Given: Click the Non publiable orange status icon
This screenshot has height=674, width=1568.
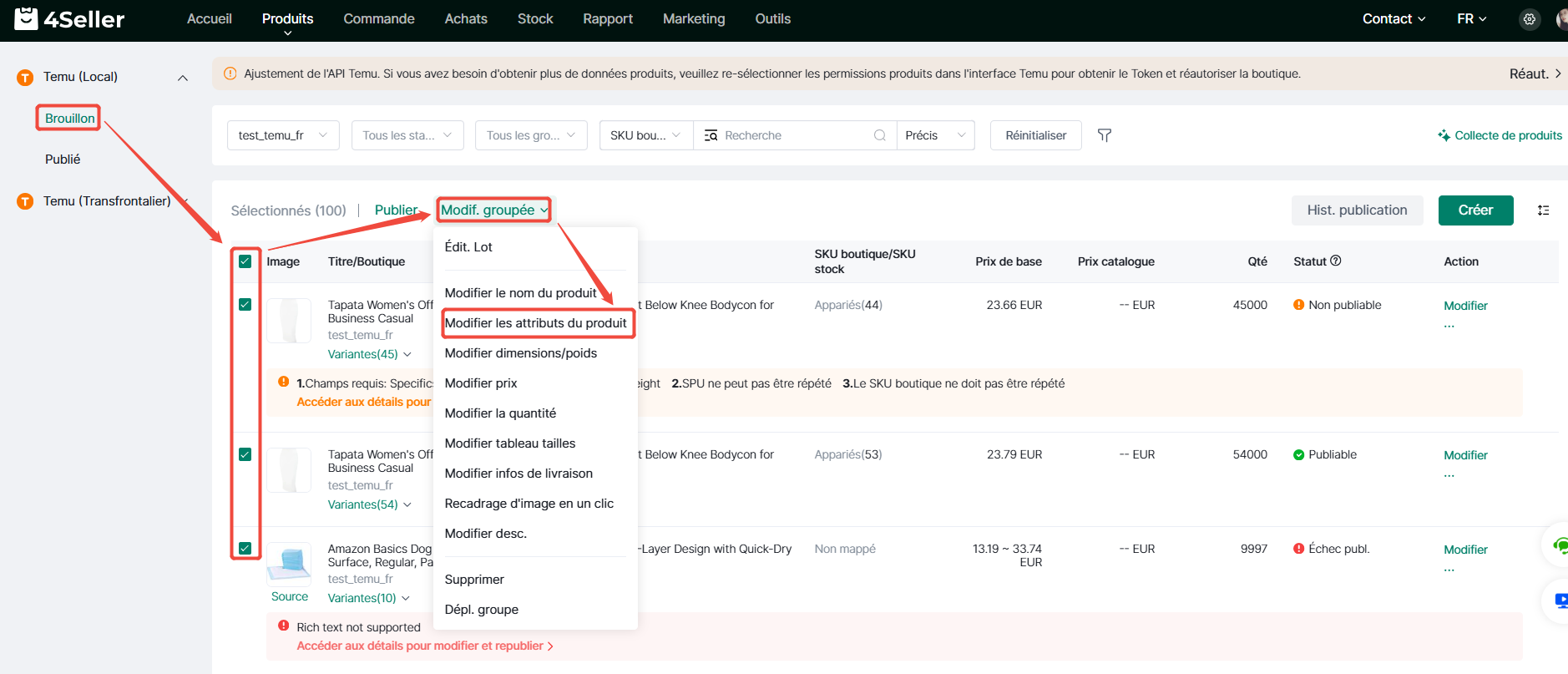Looking at the screenshot, I should pyautogui.click(x=1298, y=305).
